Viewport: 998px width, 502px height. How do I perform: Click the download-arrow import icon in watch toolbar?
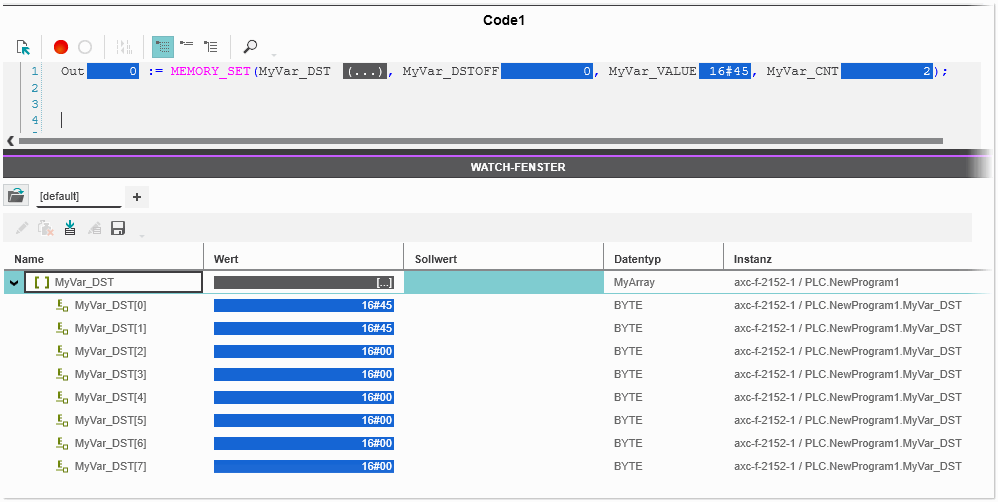click(x=70, y=229)
